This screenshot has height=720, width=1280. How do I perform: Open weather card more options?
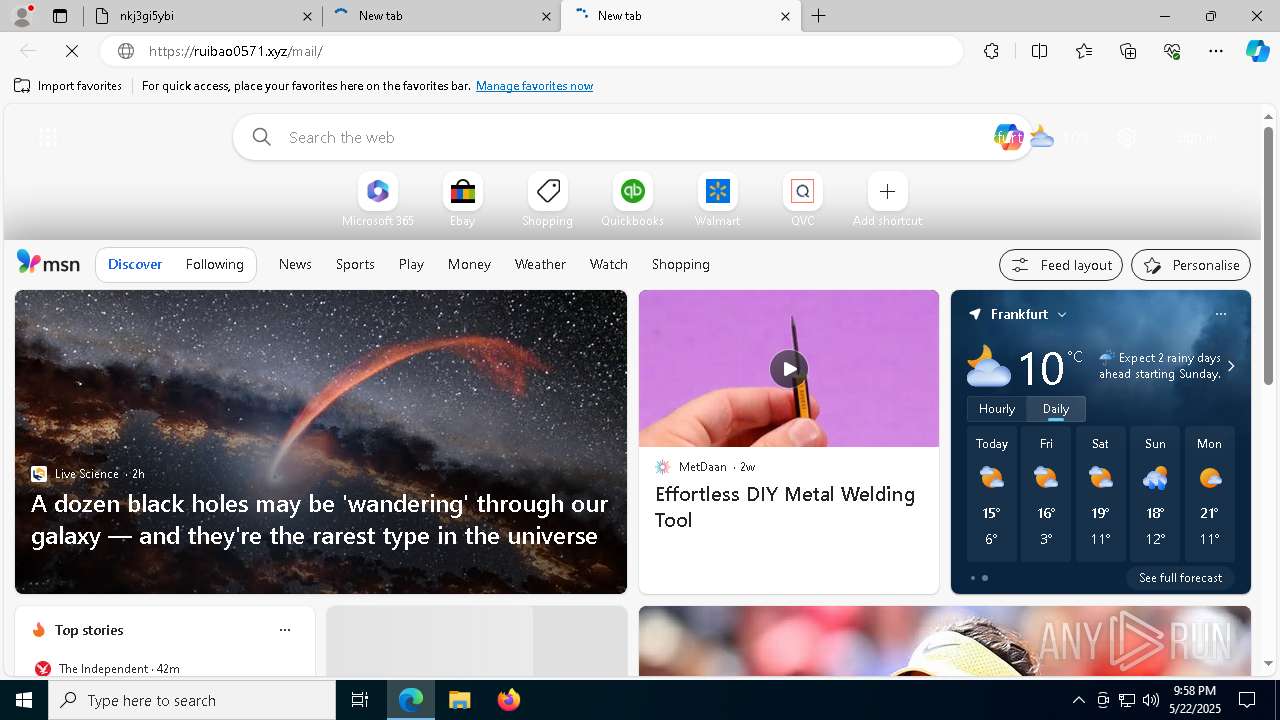[x=1220, y=314]
